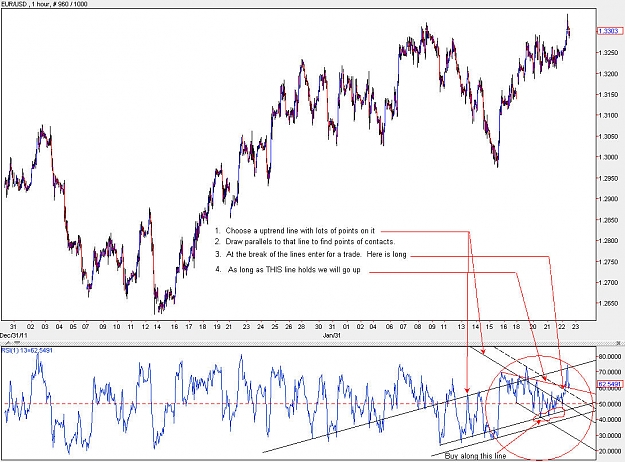Viewport: 625px width, 462px height.
Task: Click the 1.2900 price axis label
Action: pos(609,199)
